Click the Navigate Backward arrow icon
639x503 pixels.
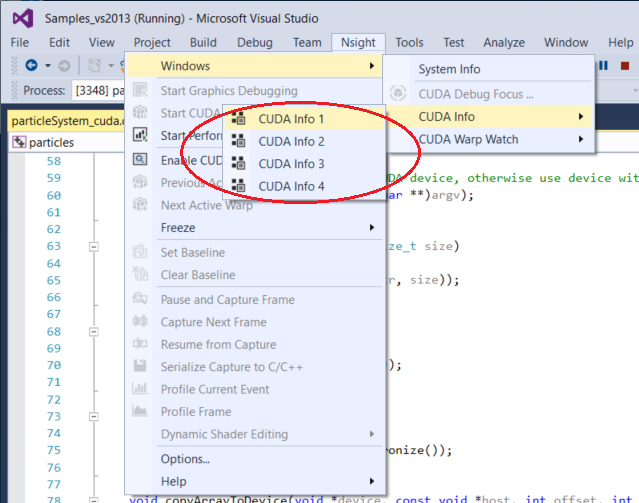tap(31, 65)
